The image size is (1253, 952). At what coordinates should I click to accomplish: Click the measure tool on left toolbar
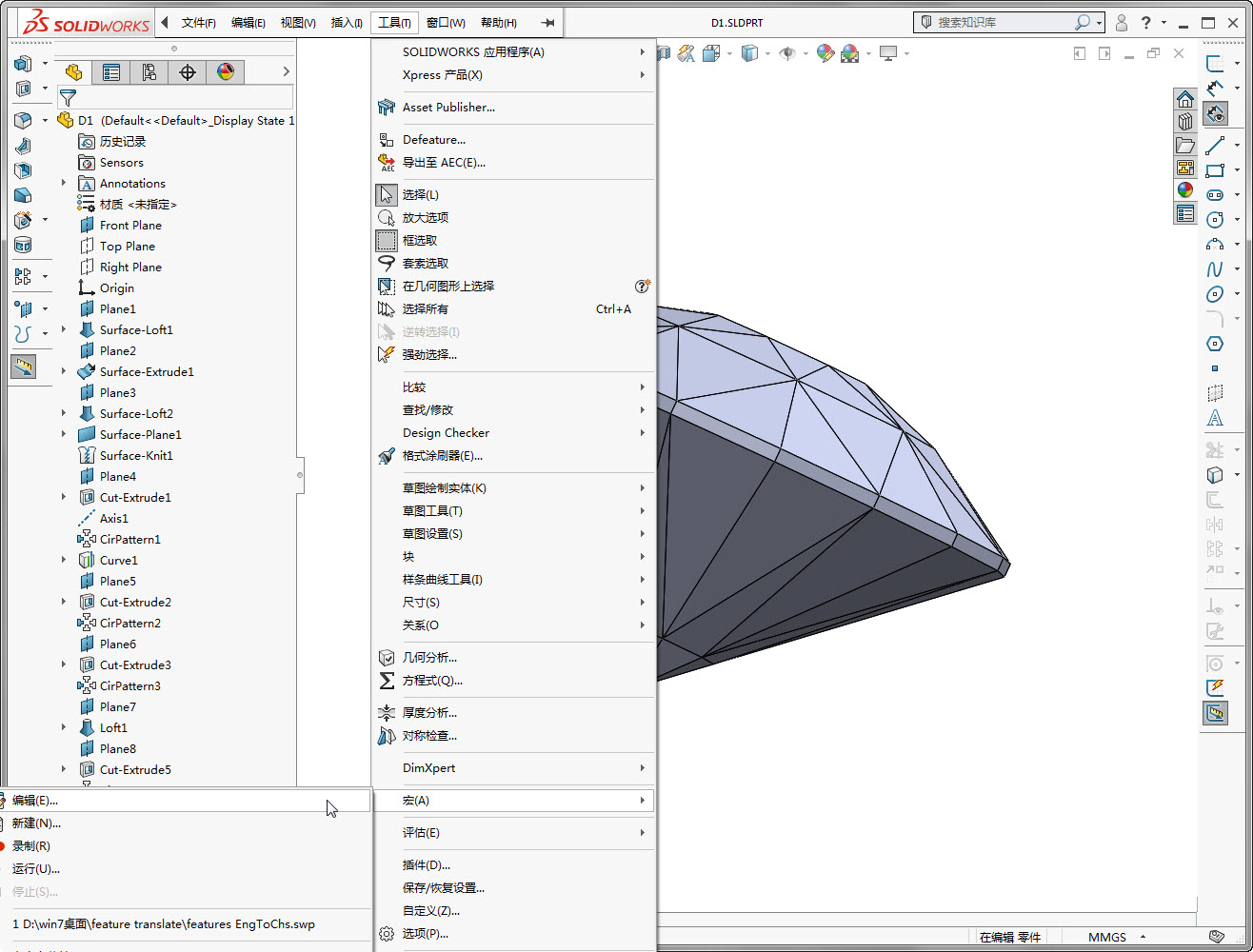pyautogui.click(x=24, y=367)
